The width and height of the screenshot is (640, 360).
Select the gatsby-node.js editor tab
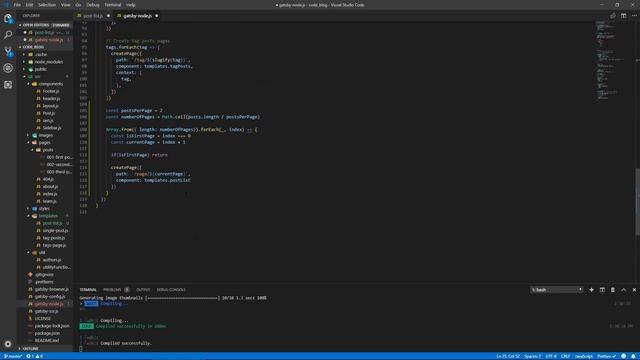click(137, 16)
